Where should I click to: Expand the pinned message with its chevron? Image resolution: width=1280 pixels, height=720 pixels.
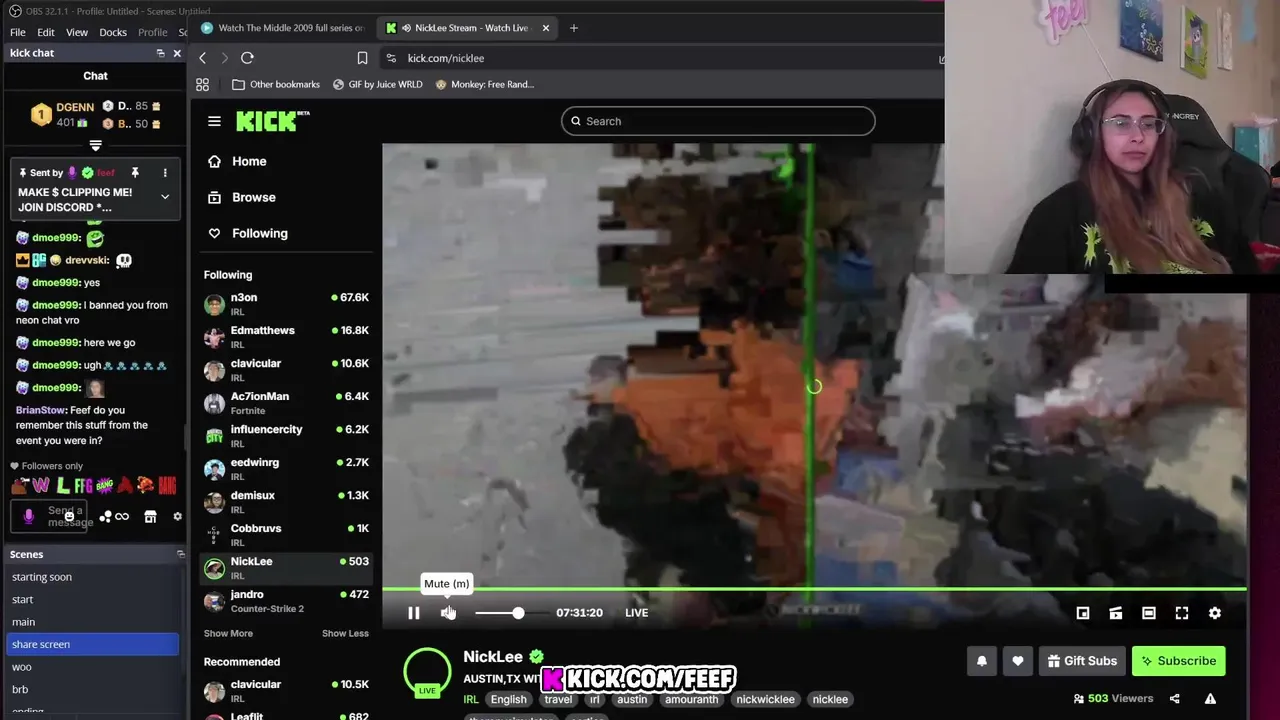point(165,197)
